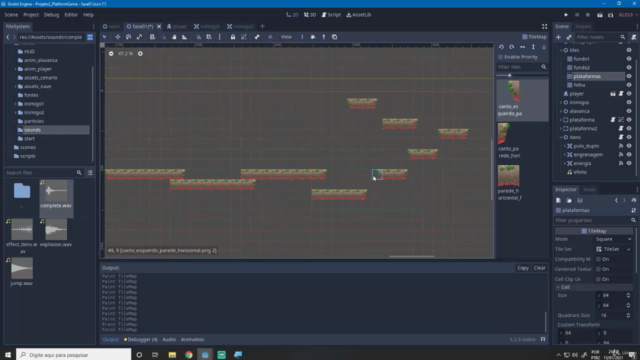This screenshot has height=360, width=640.
Task: Expand the inimigos node
Action: pos(561,102)
